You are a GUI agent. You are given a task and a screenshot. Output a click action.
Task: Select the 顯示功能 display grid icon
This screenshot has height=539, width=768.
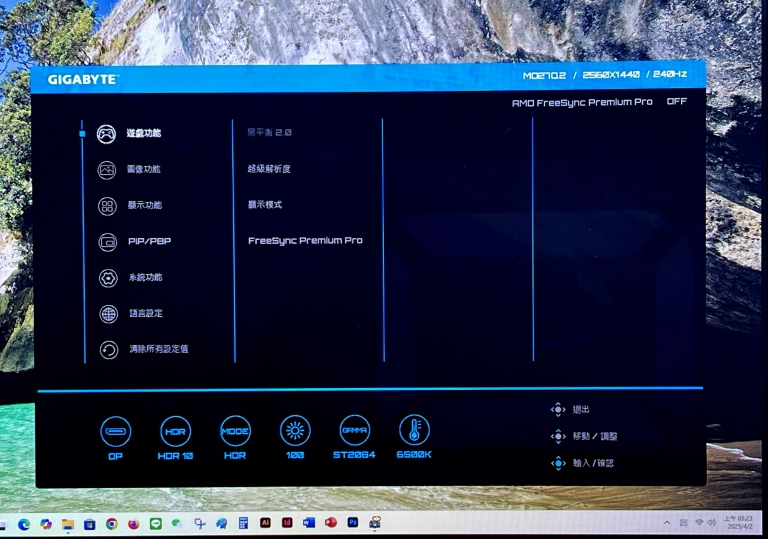click(x=107, y=206)
